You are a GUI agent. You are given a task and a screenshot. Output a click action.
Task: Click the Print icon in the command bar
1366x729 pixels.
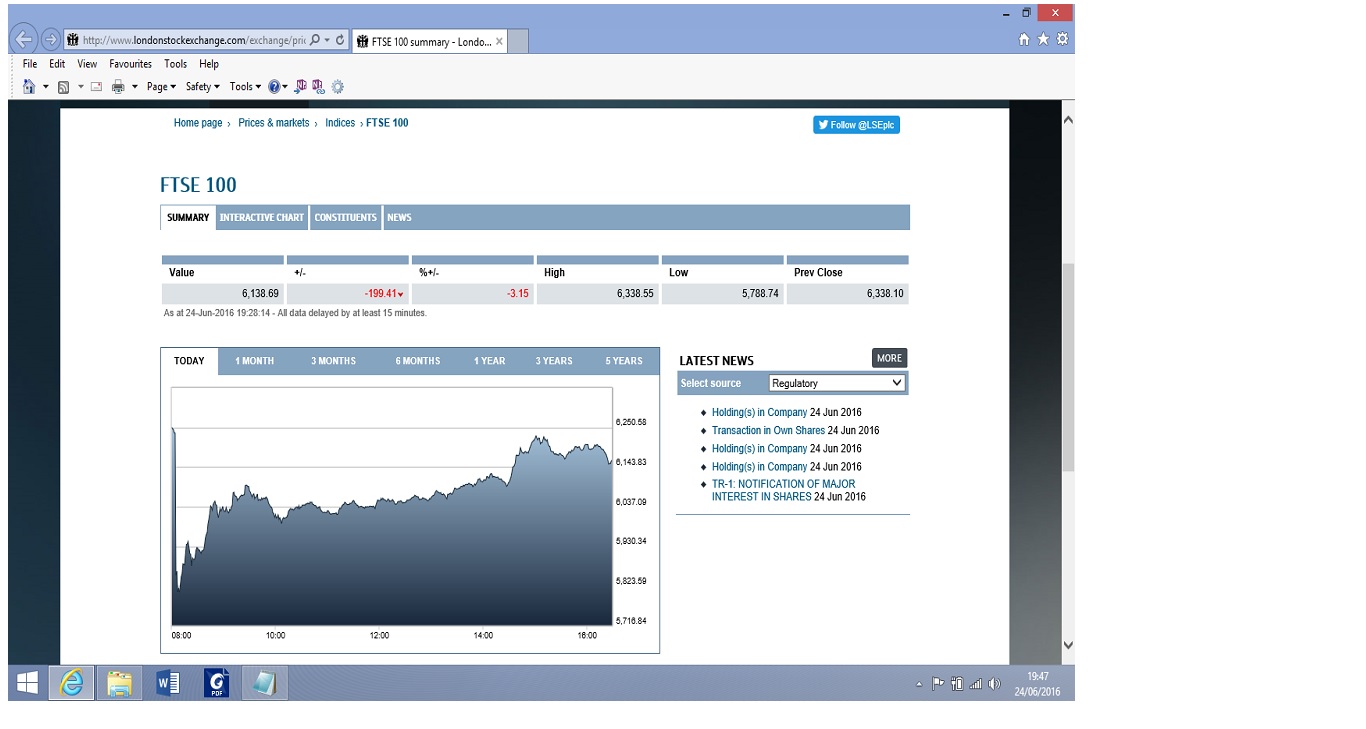click(x=118, y=87)
